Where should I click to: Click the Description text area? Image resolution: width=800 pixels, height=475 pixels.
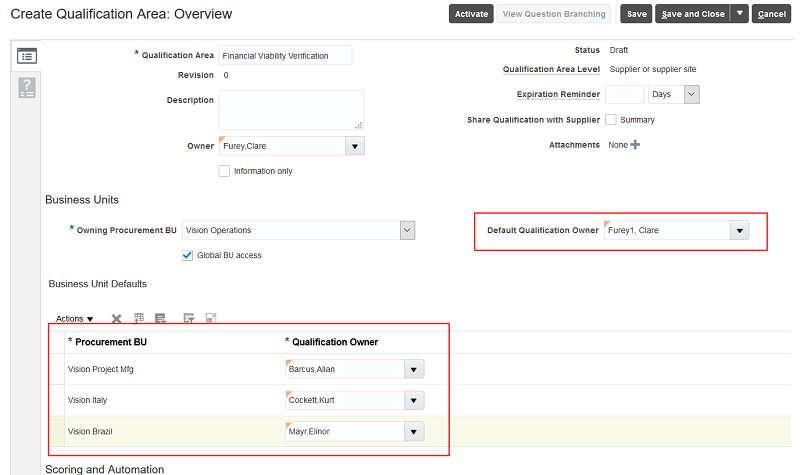[290, 109]
